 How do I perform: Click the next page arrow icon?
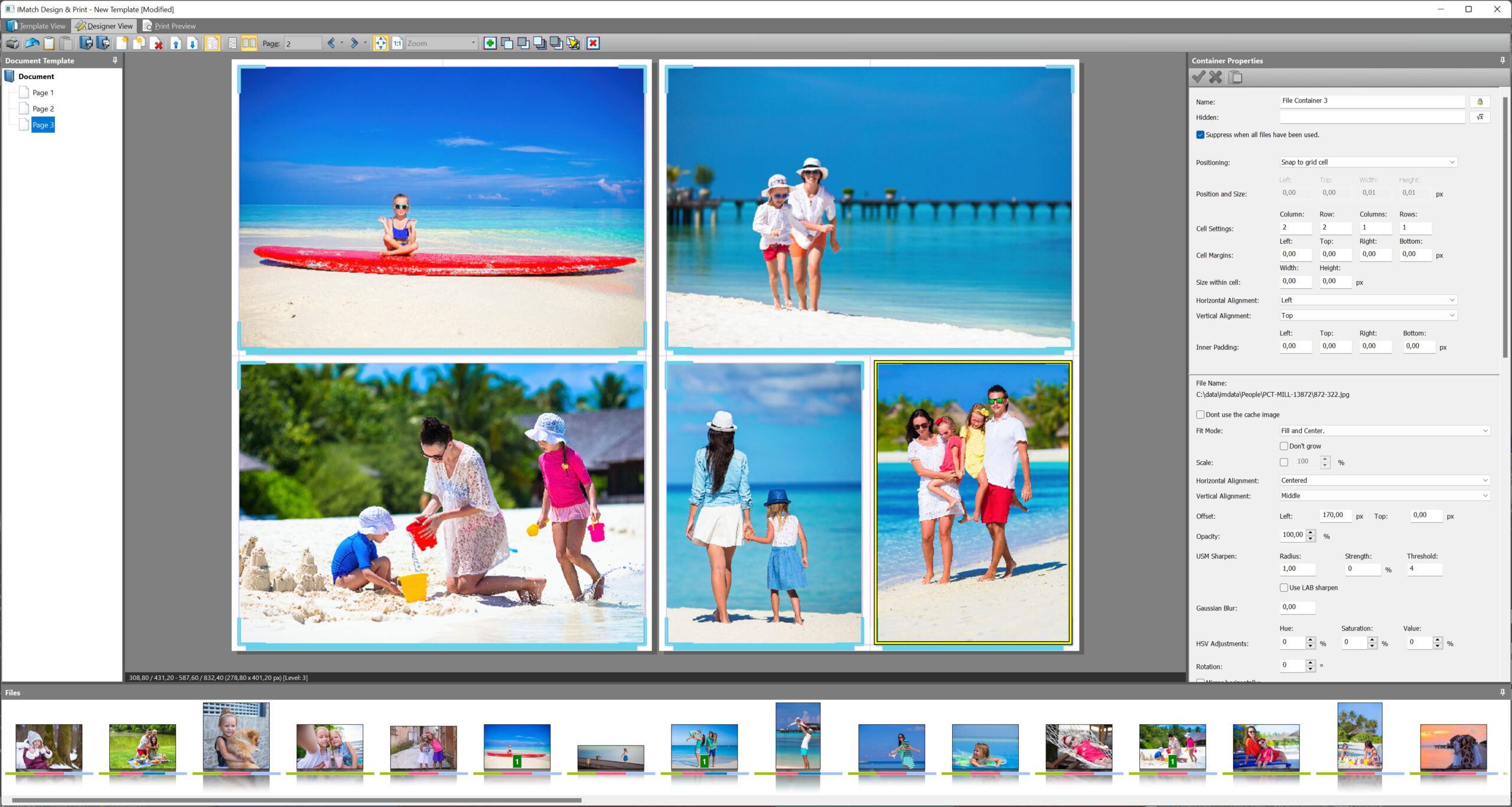coord(354,43)
